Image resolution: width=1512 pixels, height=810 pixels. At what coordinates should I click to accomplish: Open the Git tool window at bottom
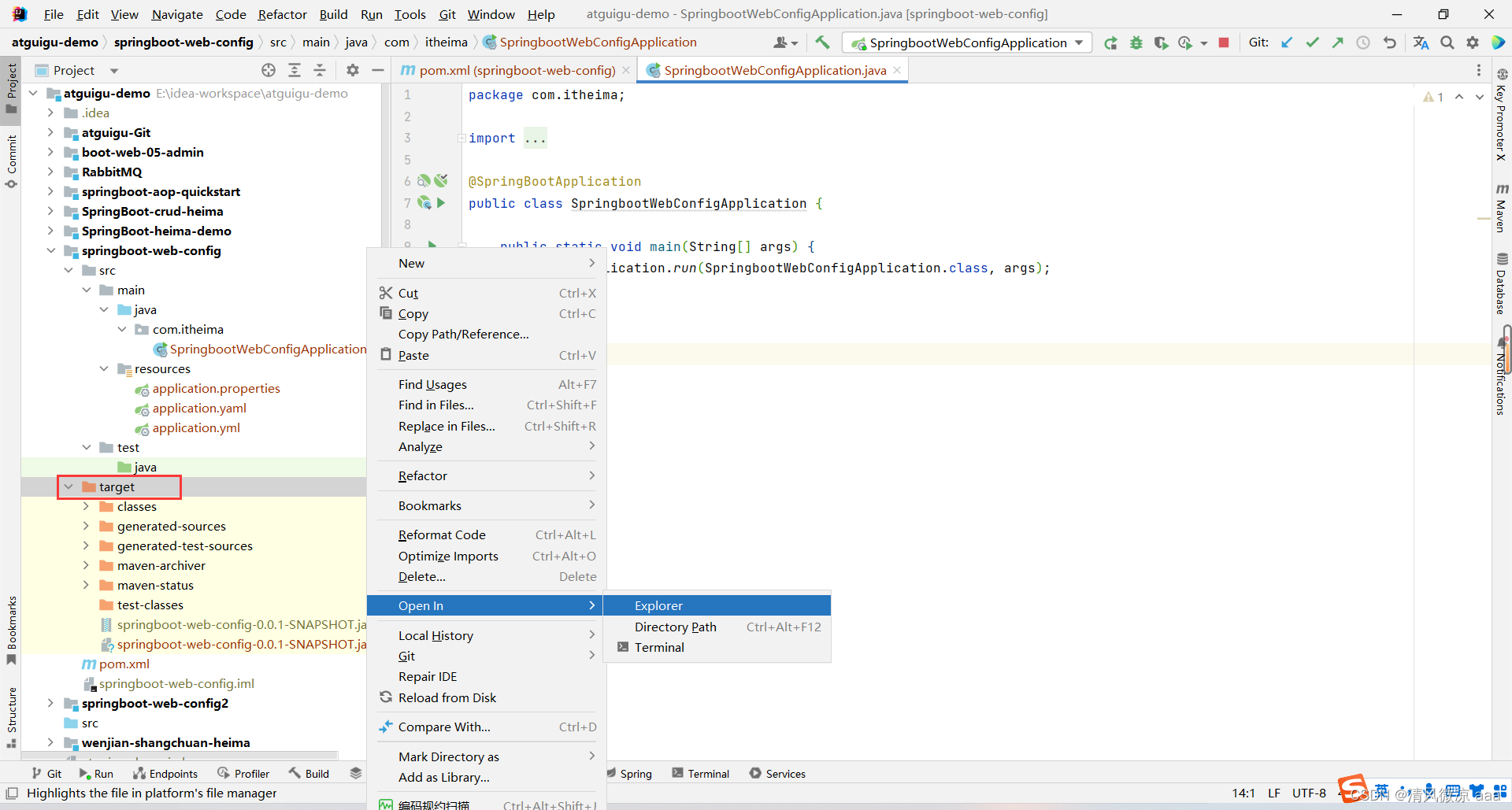pos(46,774)
